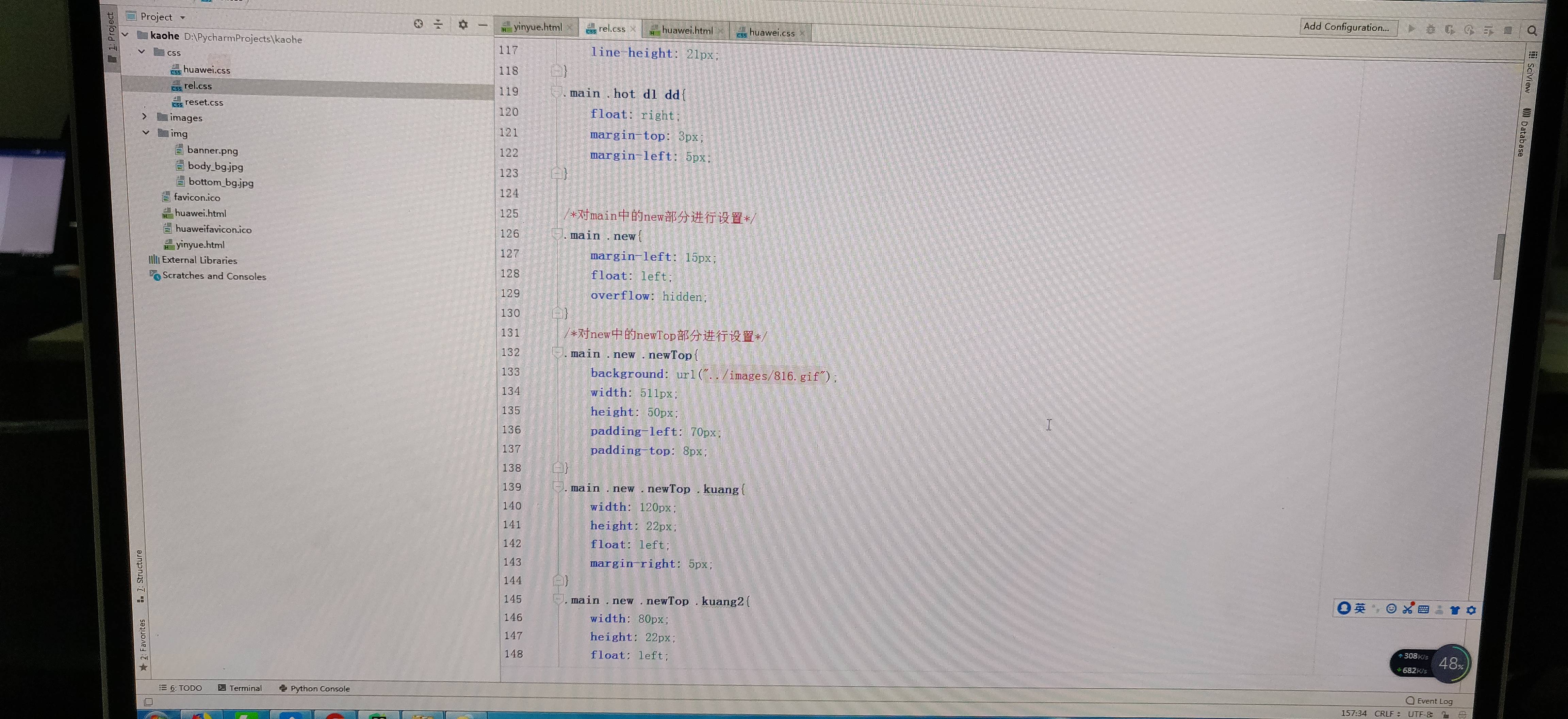Open the Project panel settings gear
The width and height of the screenshot is (1568, 719).
coord(463,25)
